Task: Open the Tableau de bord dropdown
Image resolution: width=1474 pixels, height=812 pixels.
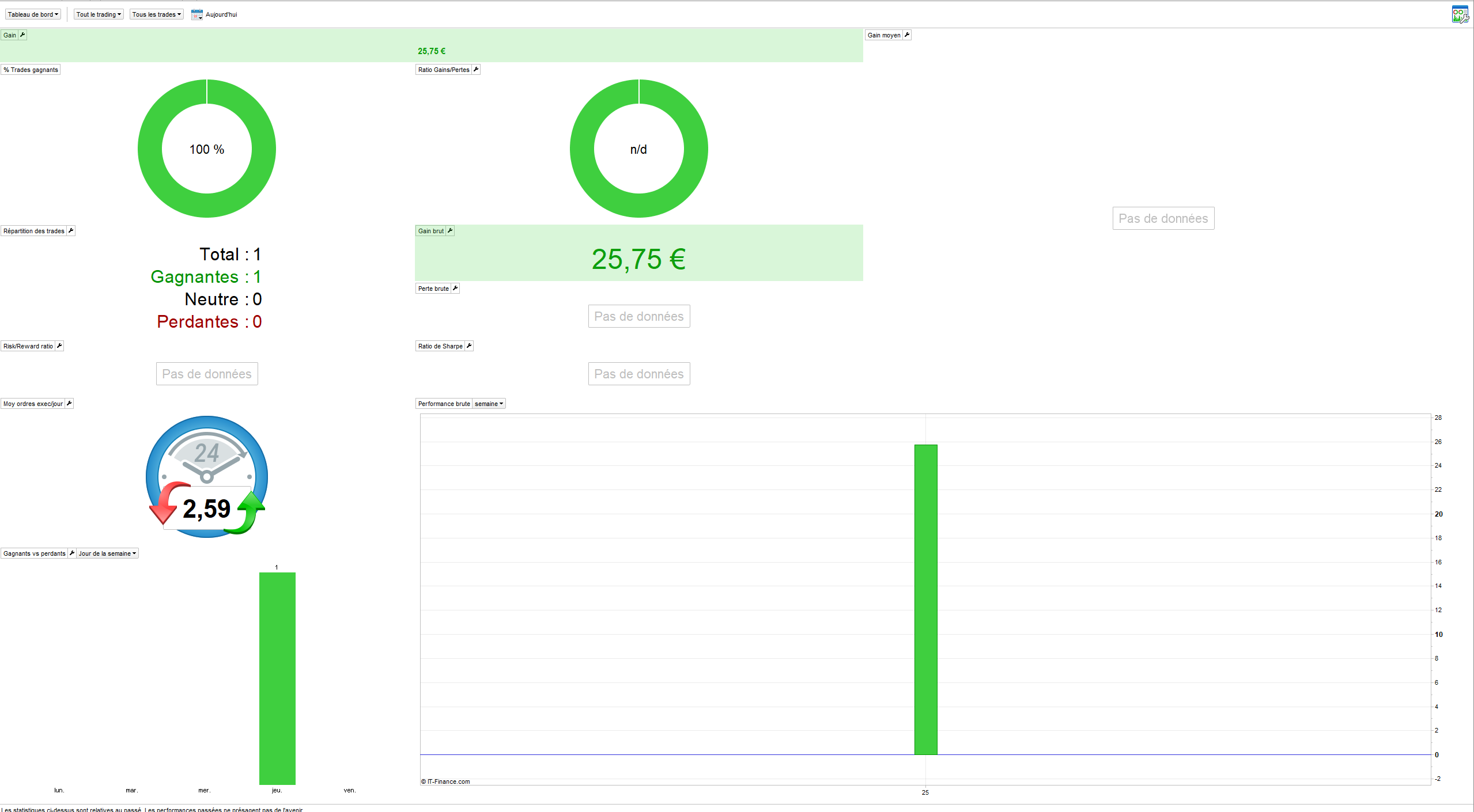Action: point(33,14)
